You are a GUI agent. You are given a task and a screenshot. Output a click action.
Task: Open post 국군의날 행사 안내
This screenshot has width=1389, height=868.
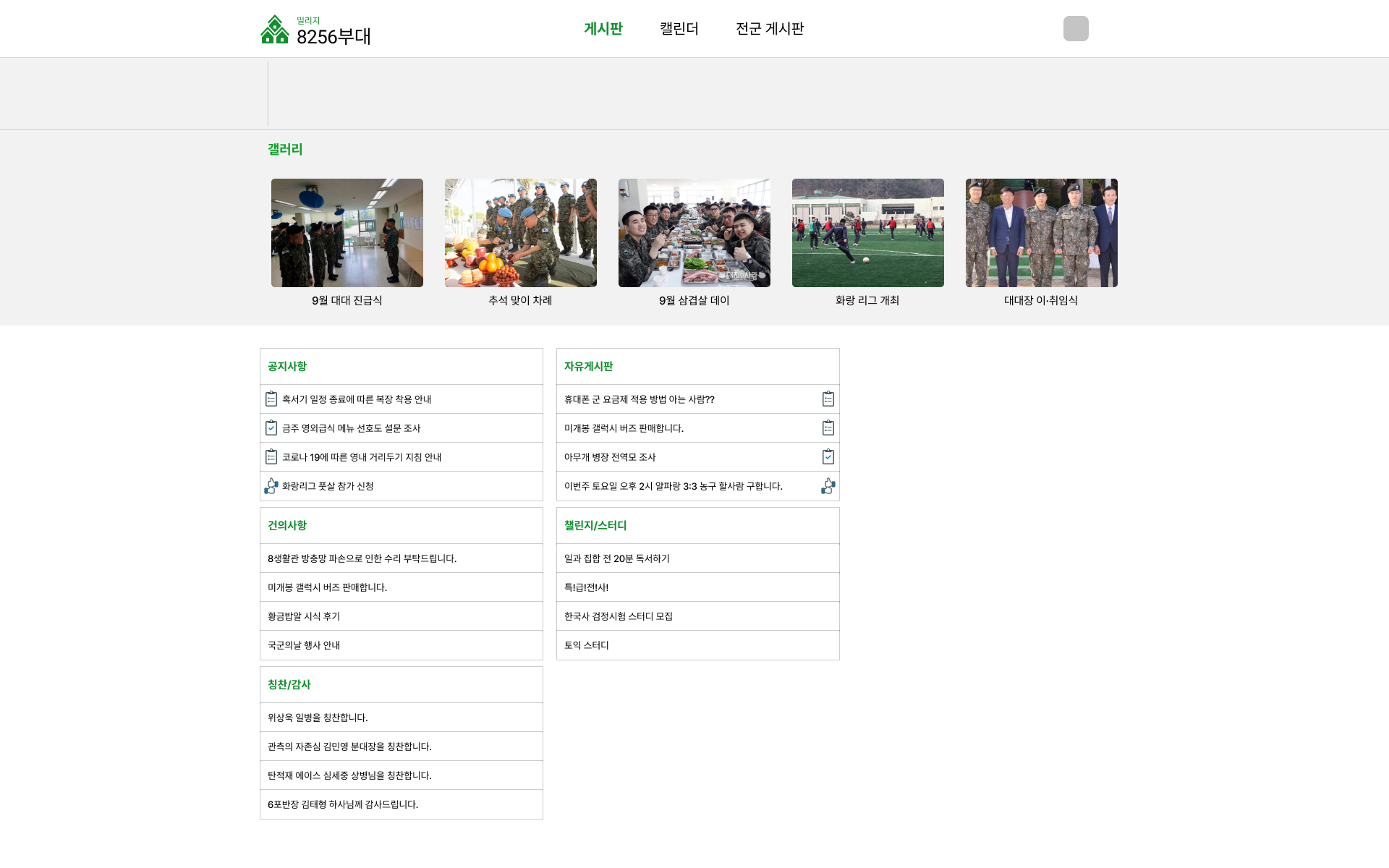pos(304,645)
